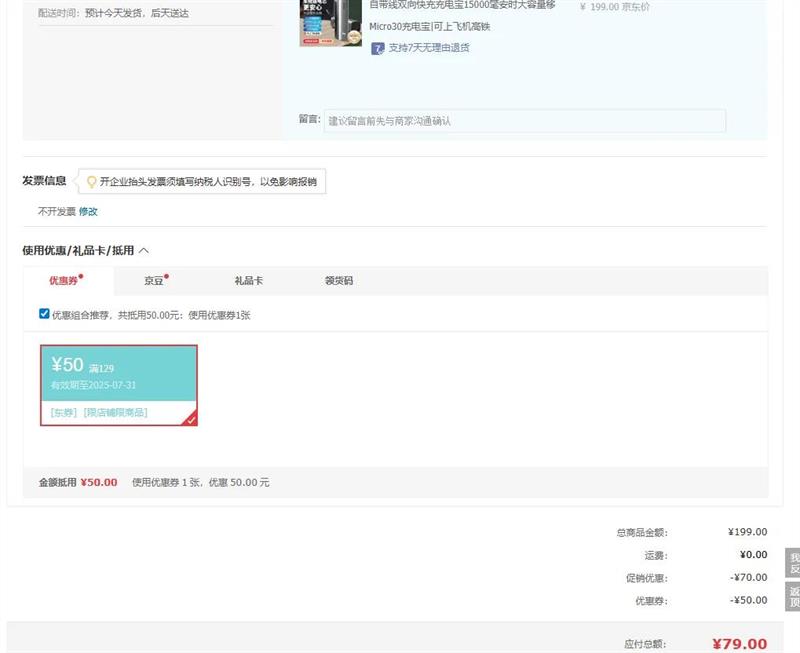800x653 pixels.
Task: Select the 领货码 tab
Action: [x=338, y=281]
